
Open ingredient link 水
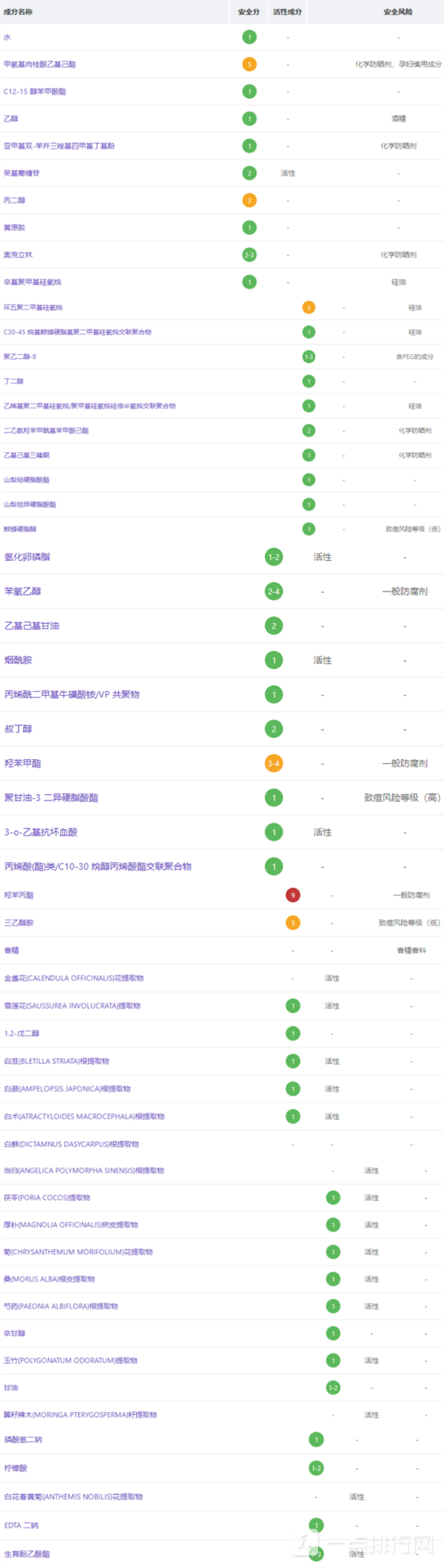pos(7,37)
